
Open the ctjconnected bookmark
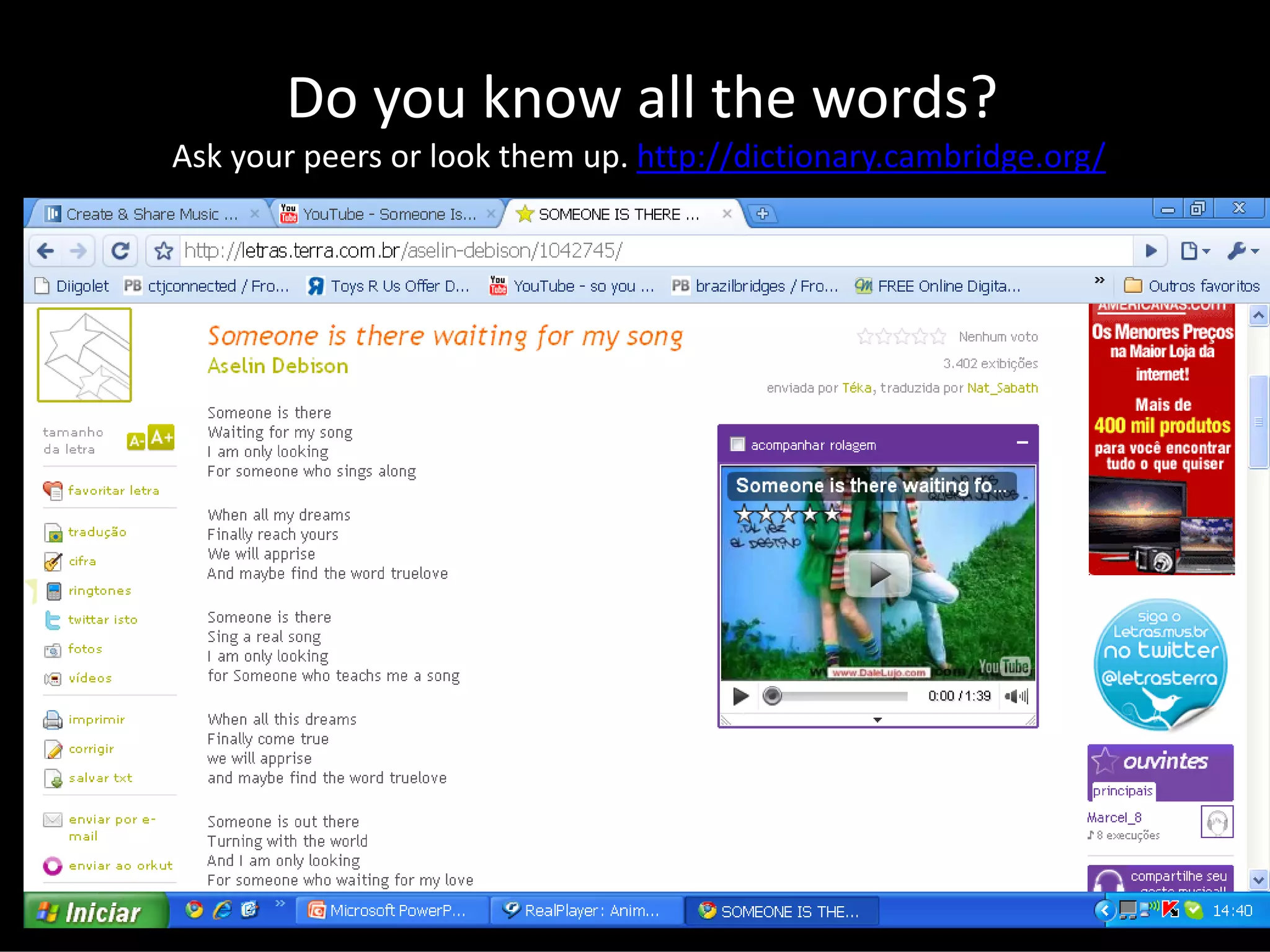click(206, 286)
